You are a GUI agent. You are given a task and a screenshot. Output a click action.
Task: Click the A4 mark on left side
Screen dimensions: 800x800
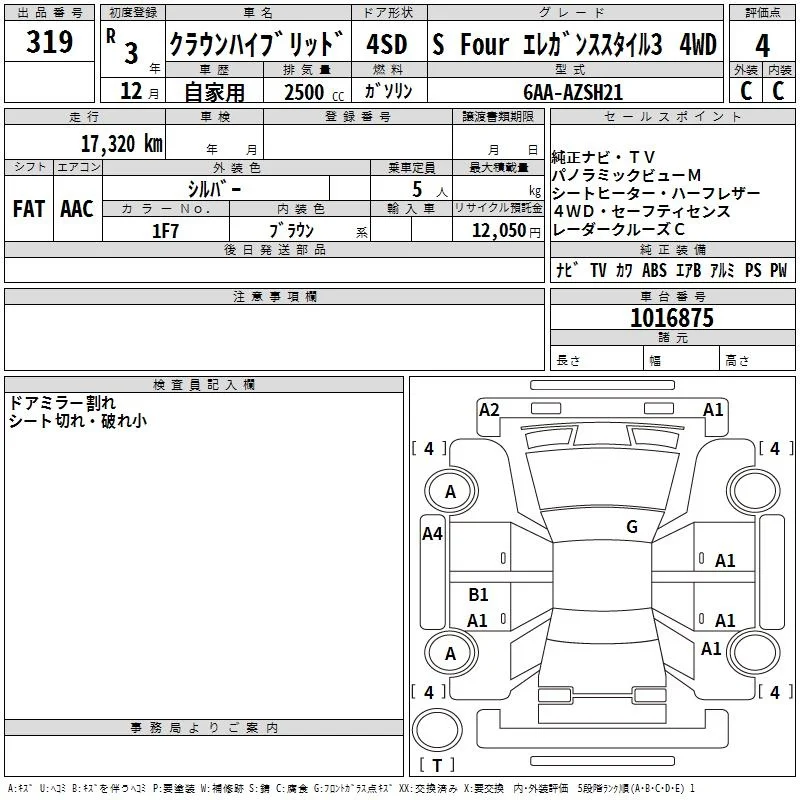[x=432, y=534]
